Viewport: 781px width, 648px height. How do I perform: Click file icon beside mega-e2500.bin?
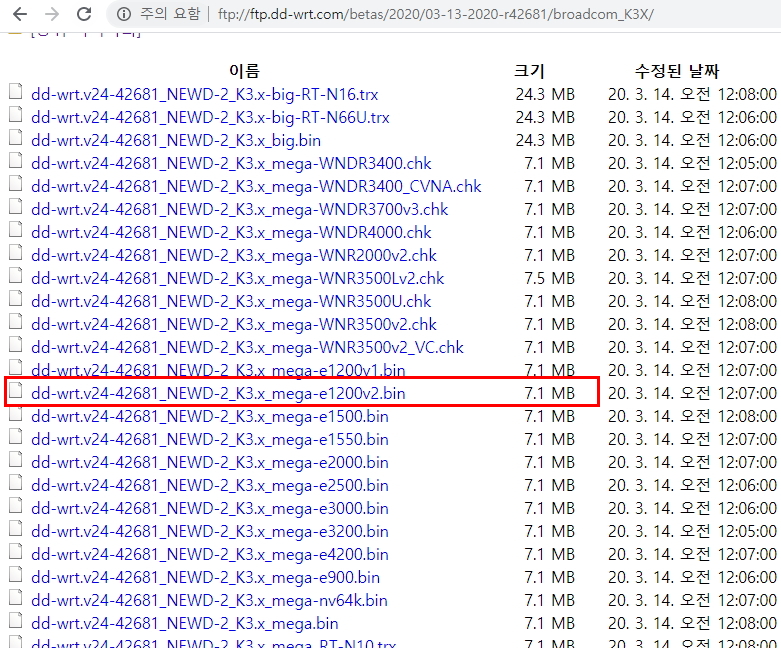click(15, 482)
